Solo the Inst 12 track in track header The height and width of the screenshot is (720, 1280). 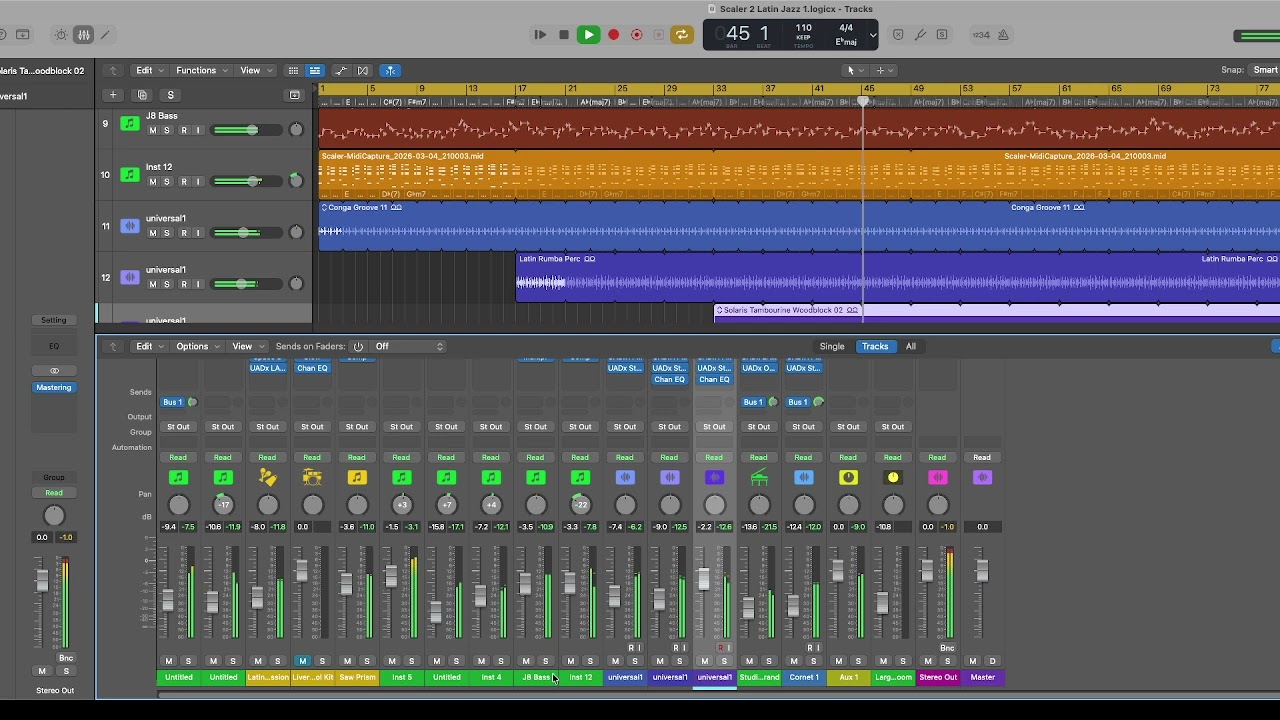click(167, 182)
